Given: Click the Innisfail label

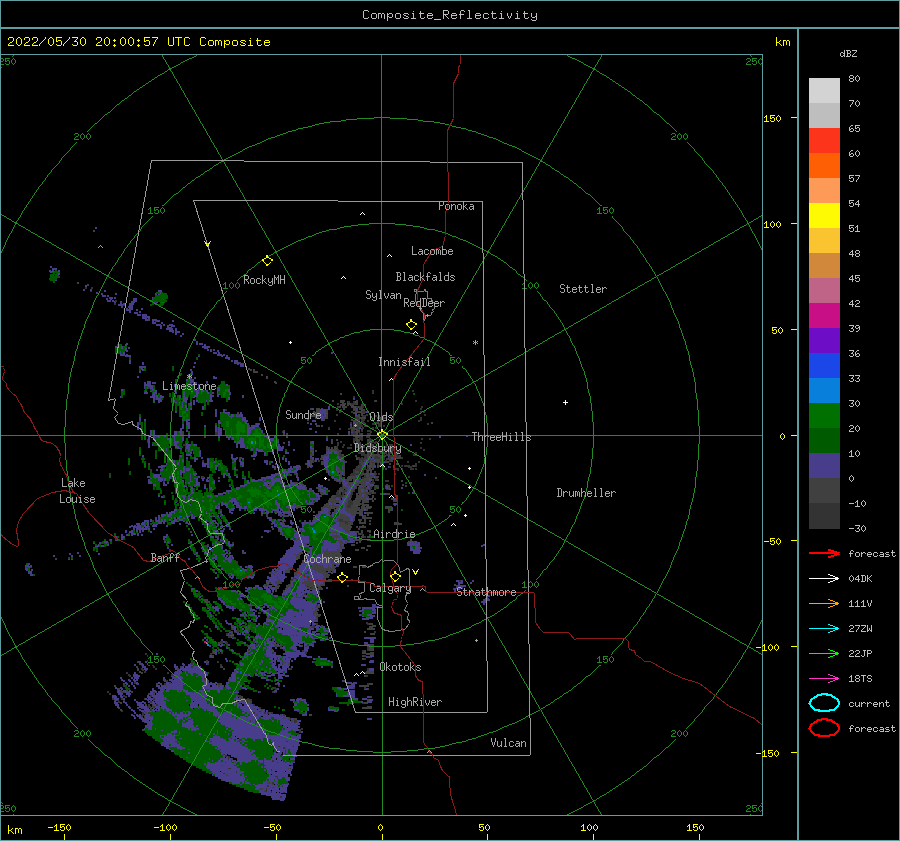Looking at the screenshot, I should [x=404, y=362].
